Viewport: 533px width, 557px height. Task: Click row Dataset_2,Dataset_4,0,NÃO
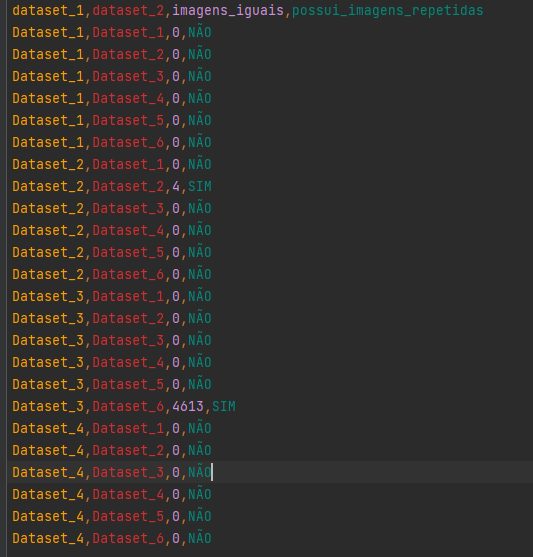pyautogui.click(x=112, y=231)
